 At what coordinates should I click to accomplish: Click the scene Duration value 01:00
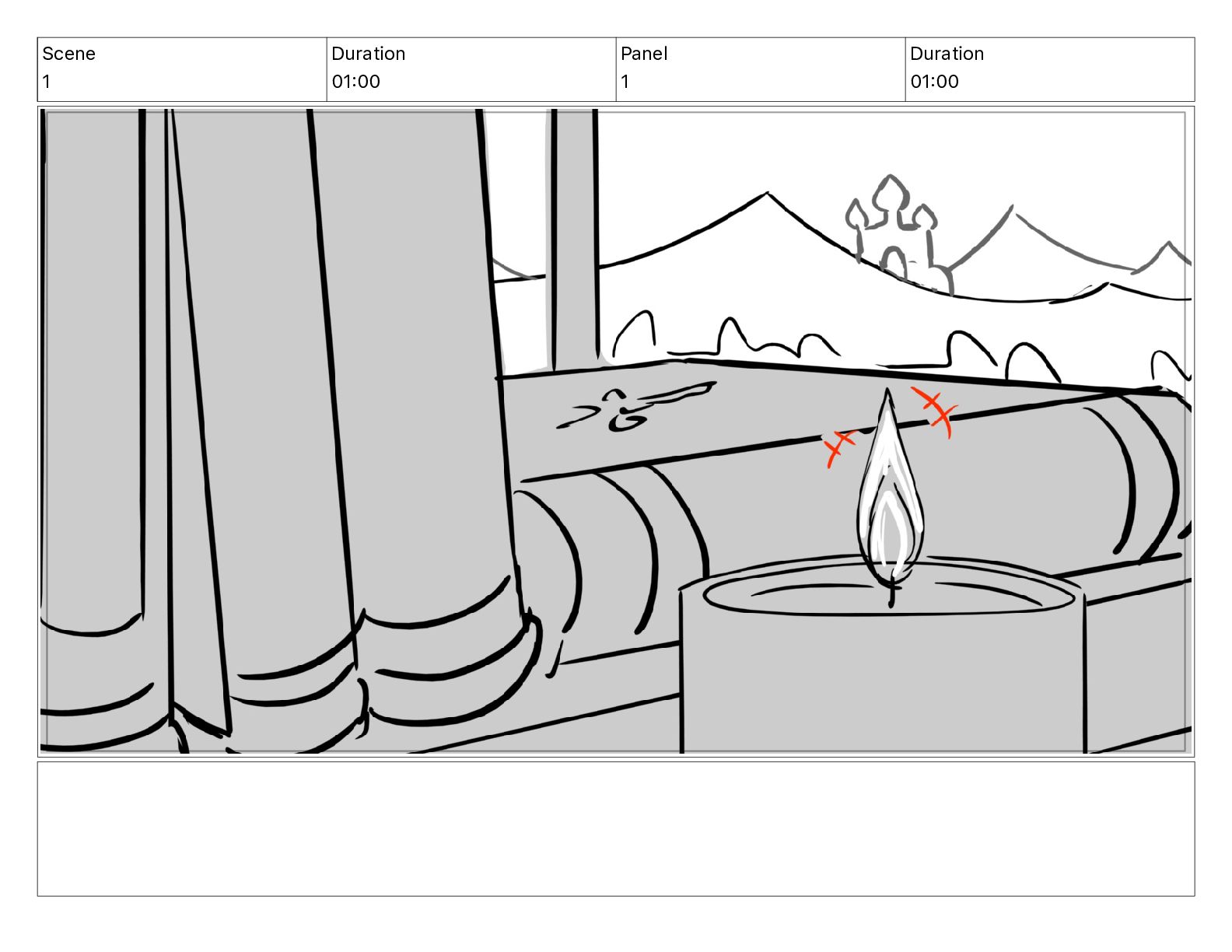pyautogui.click(x=355, y=82)
